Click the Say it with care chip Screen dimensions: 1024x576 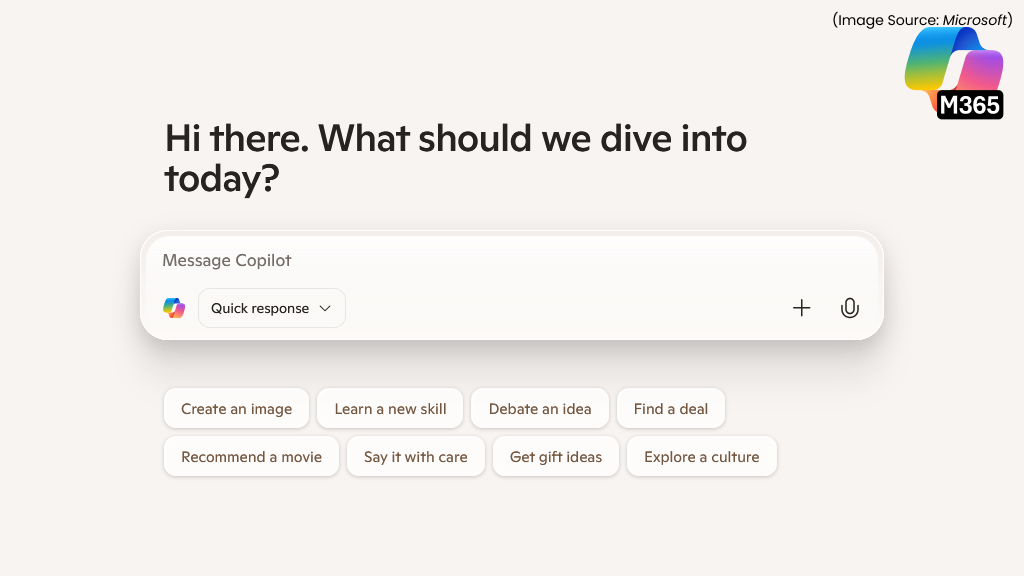tap(415, 456)
